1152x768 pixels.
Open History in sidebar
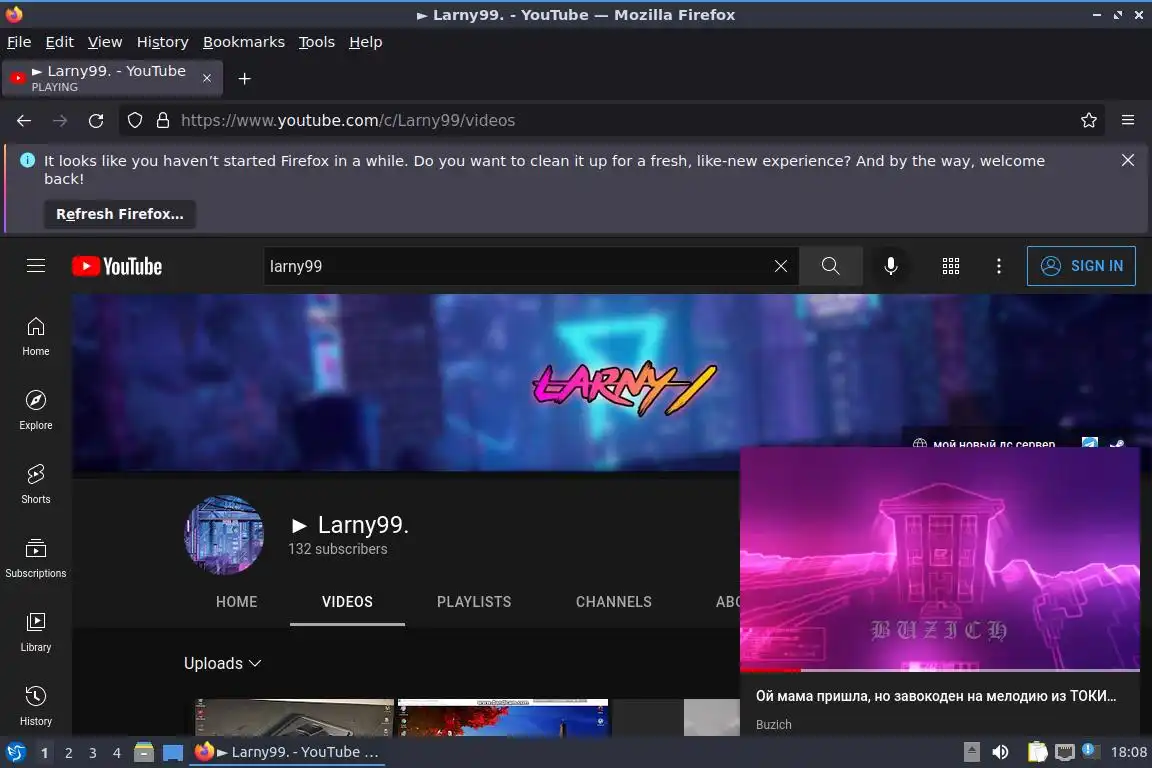(x=35, y=706)
